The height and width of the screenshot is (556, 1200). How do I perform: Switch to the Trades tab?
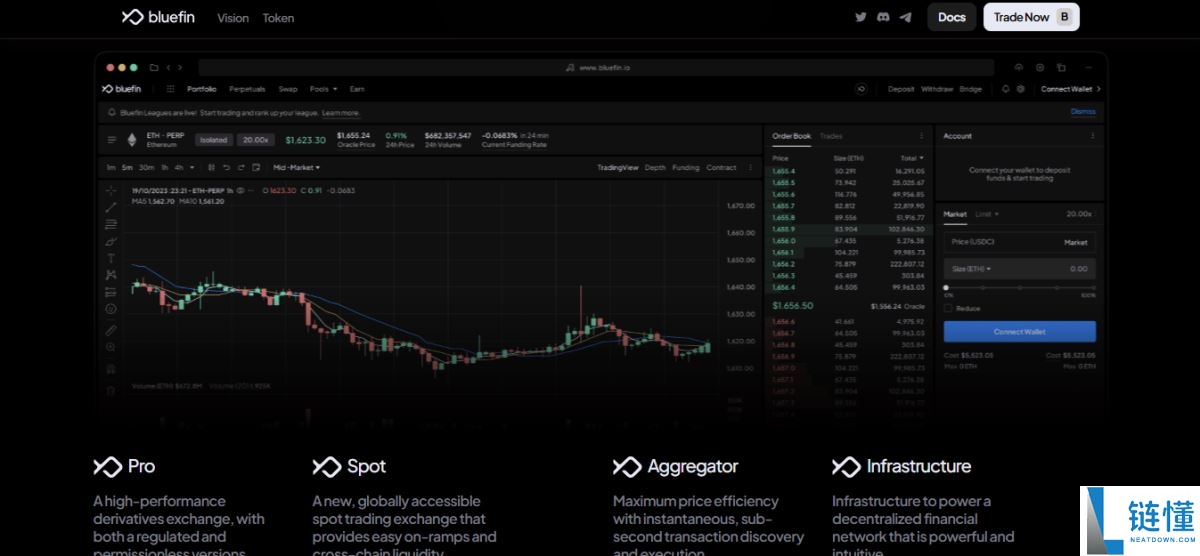831,136
